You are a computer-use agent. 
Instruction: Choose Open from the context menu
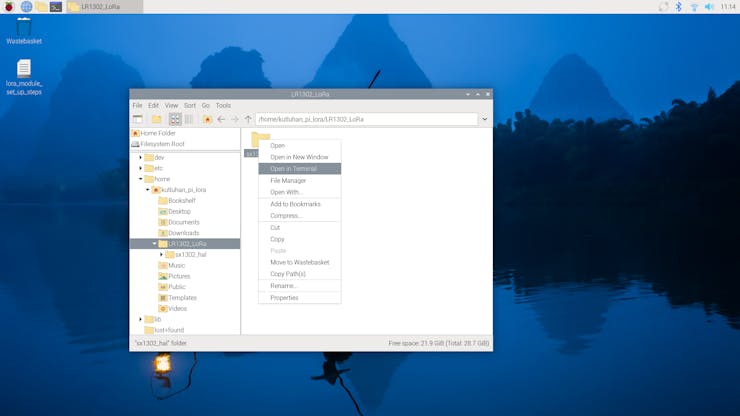coord(300,145)
